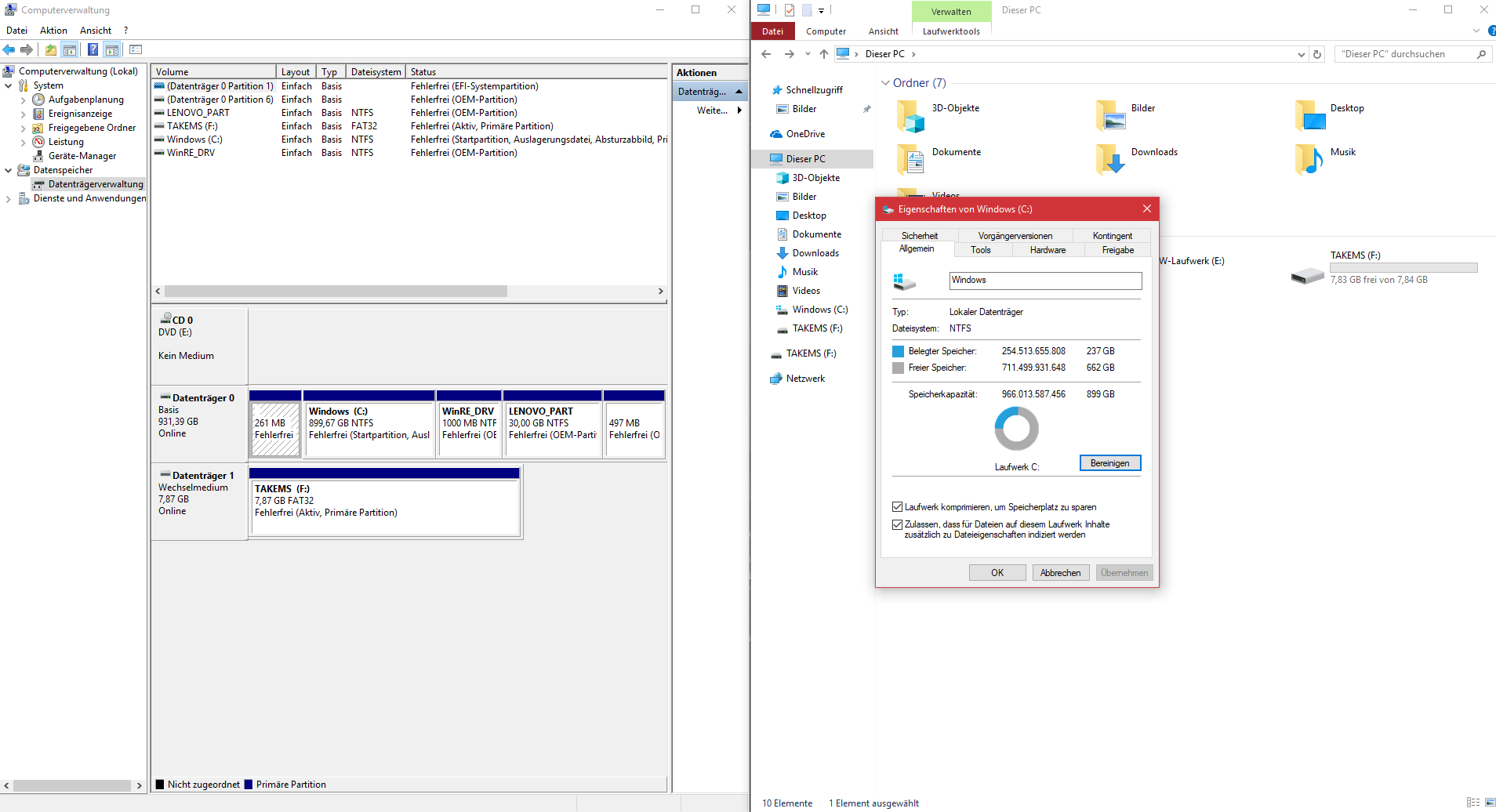Click the blue Back arrow in Computerverwaltung toolbar

click(9, 49)
